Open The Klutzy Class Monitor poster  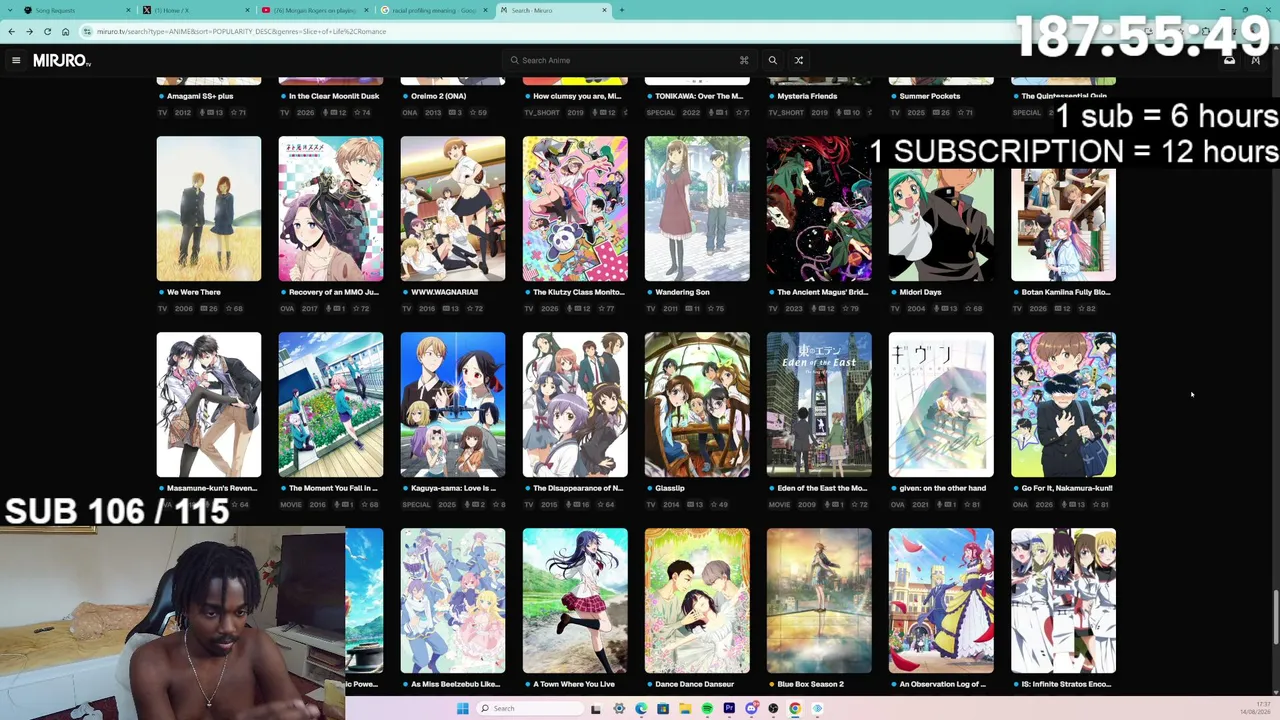[x=575, y=209]
